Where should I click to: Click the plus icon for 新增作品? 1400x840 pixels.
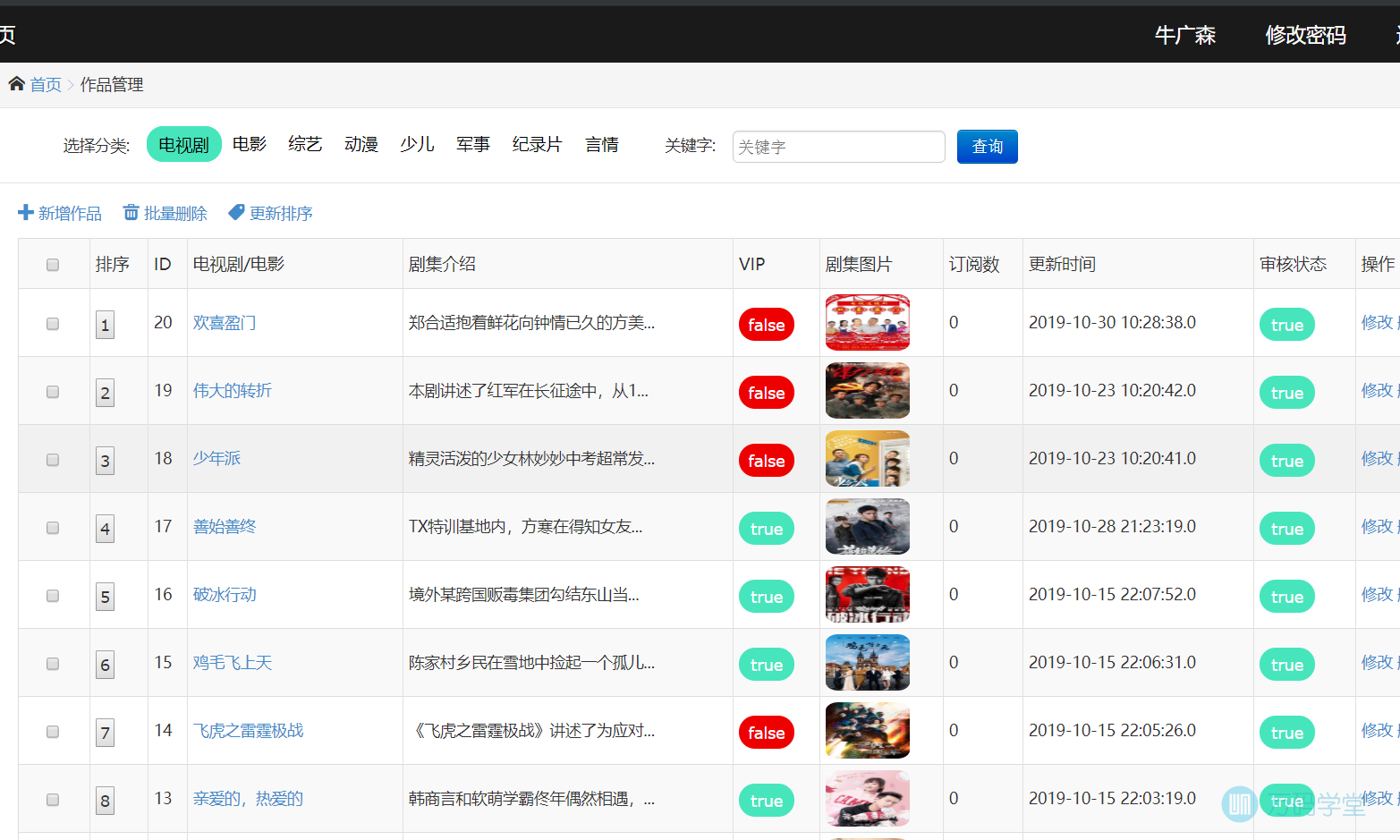[x=26, y=213]
